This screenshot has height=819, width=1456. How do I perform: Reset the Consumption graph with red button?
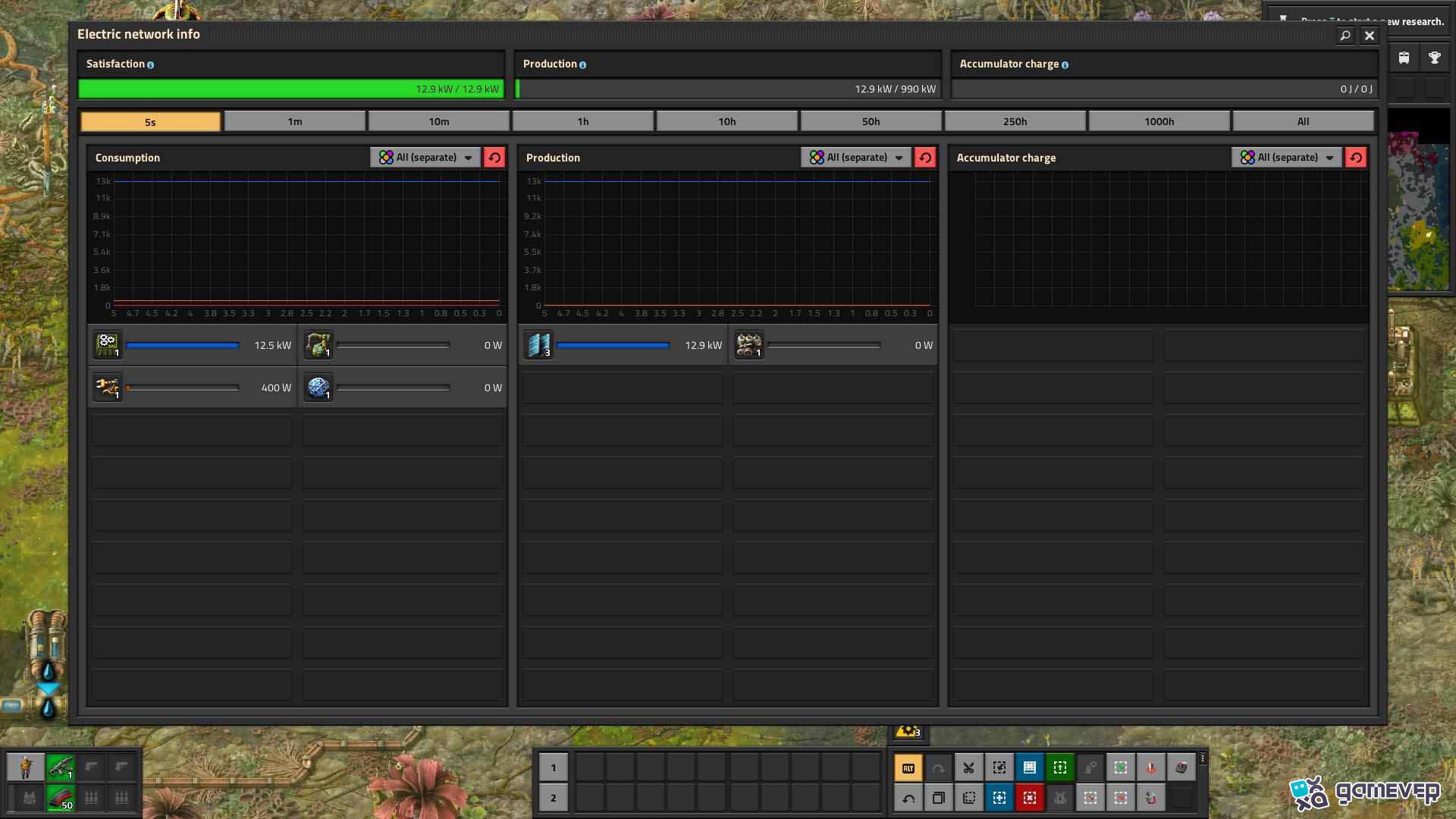point(494,157)
